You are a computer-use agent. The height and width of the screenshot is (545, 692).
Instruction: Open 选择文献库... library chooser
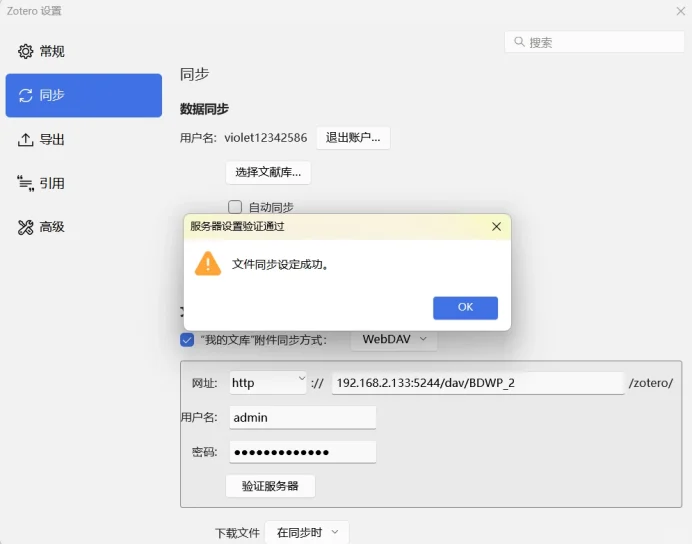coord(268,172)
